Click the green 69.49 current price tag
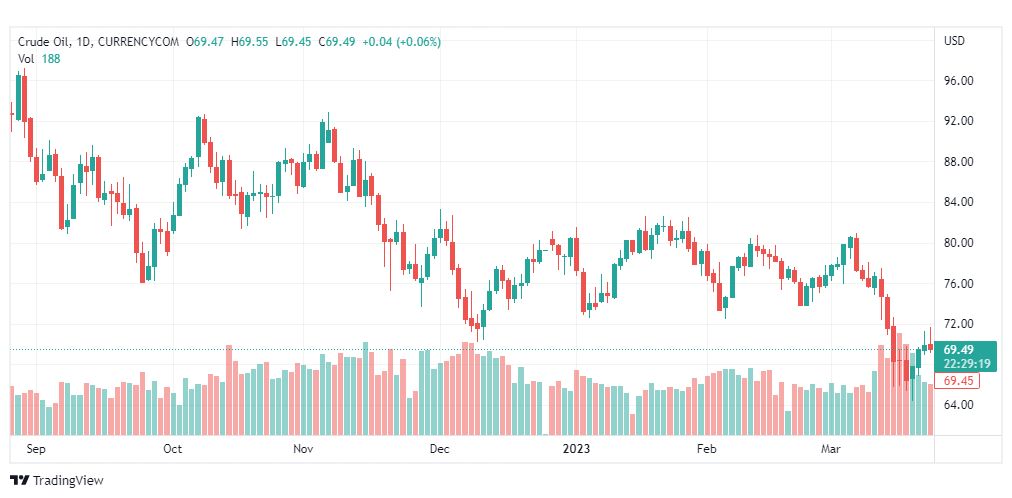The width and height of the screenshot is (1012, 498). click(x=965, y=349)
